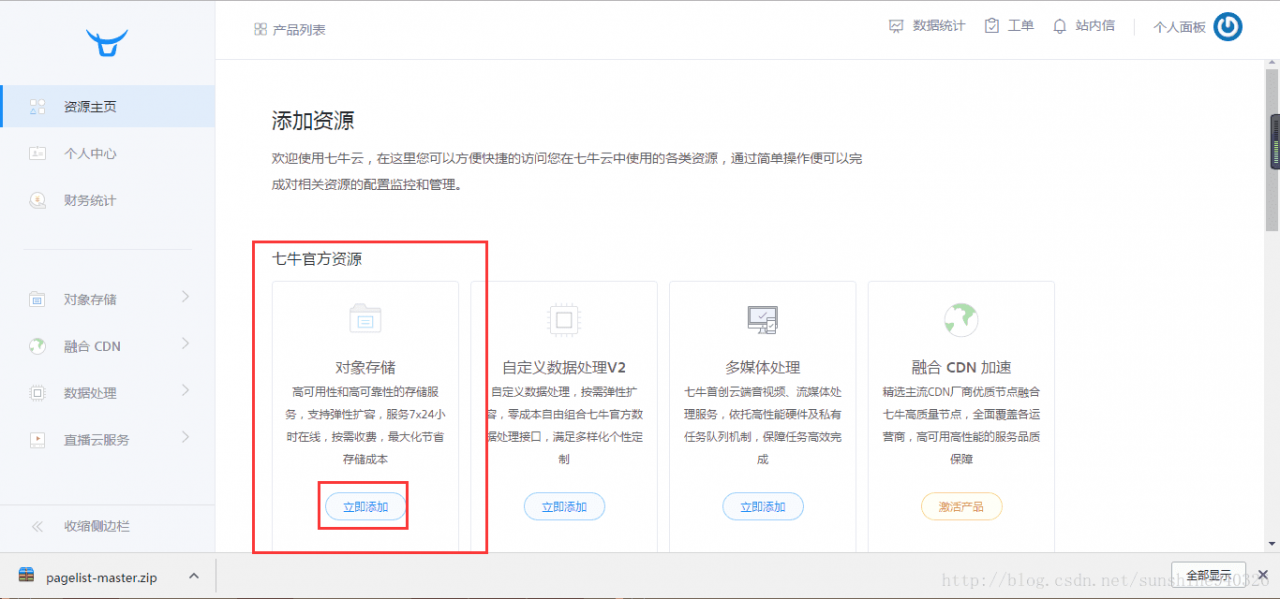Click the 对象存储 card folder icon
Viewport: 1280px width, 599px height.
coord(365,319)
